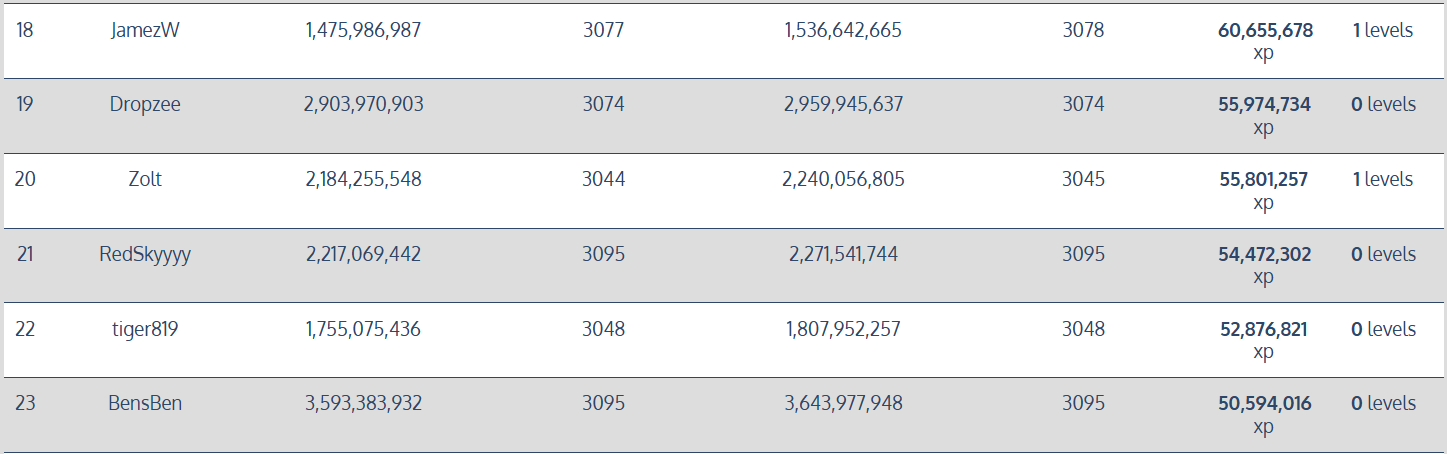
Task: Click JamezW ending level 3078
Action: 1083,30
